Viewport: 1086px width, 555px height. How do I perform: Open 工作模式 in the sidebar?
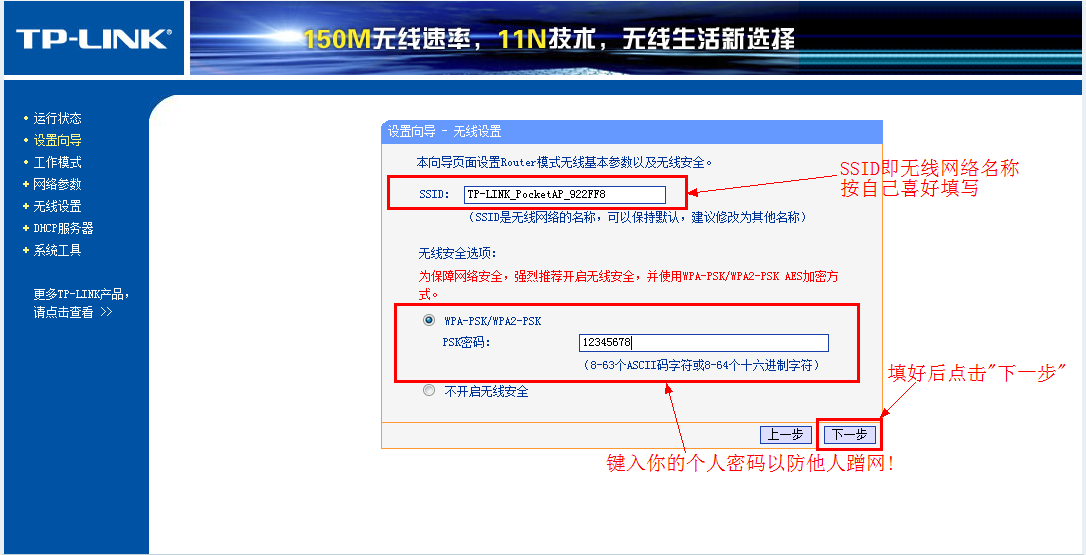tap(57, 163)
